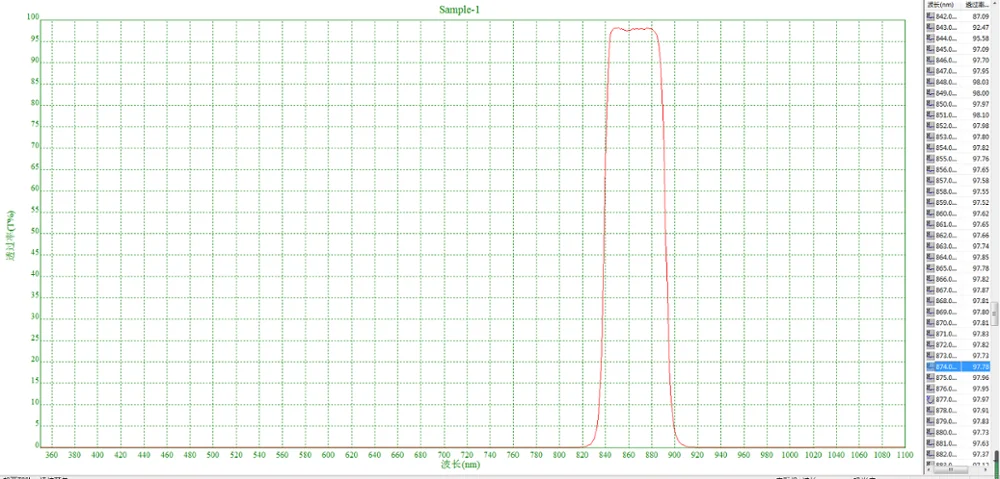This screenshot has height=479, width=1000.
Task: Select the wavelength entry 869.0
Action: 946,312
